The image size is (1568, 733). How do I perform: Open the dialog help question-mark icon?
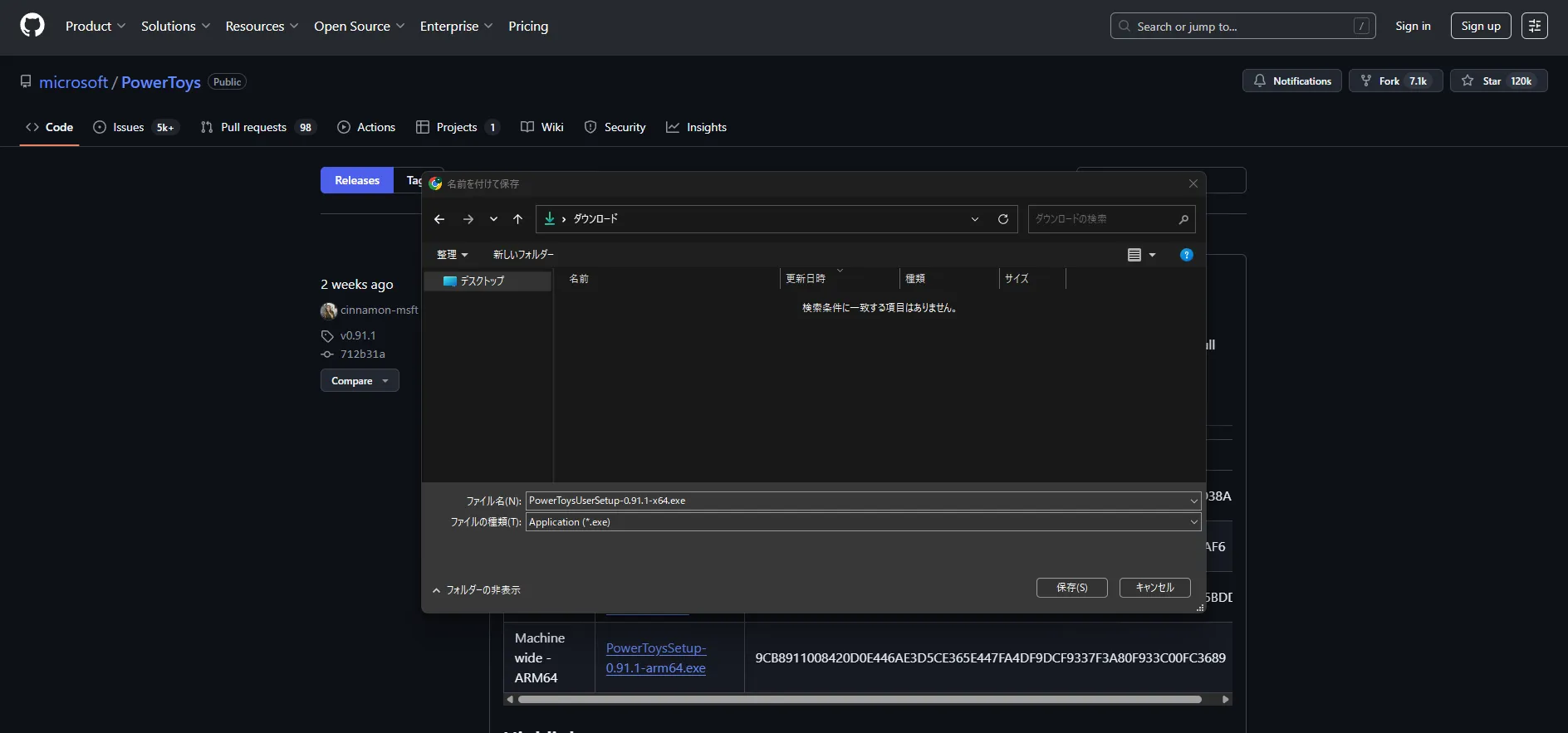pos(1186,255)
